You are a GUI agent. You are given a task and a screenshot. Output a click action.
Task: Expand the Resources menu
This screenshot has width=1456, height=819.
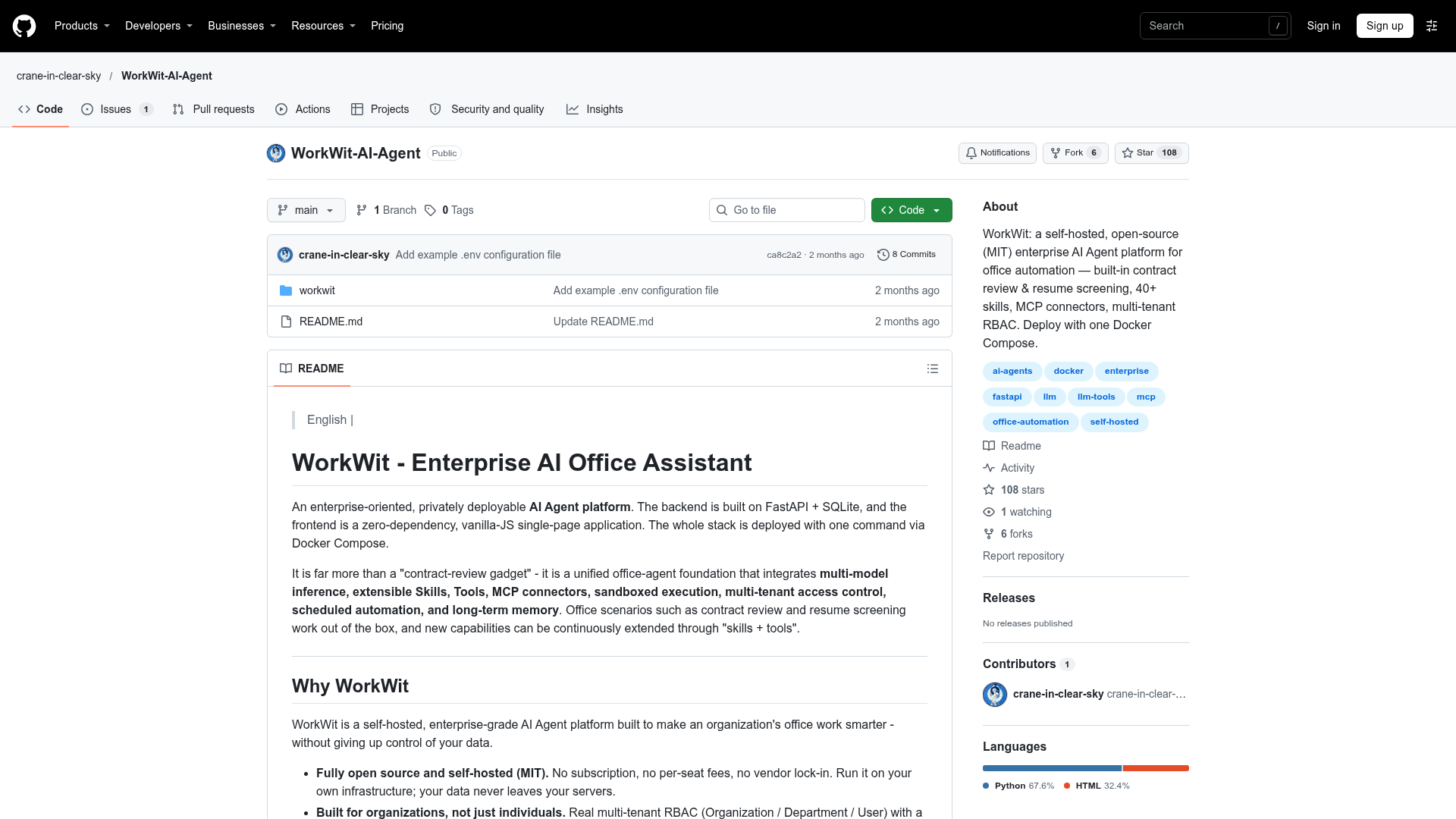323,26
